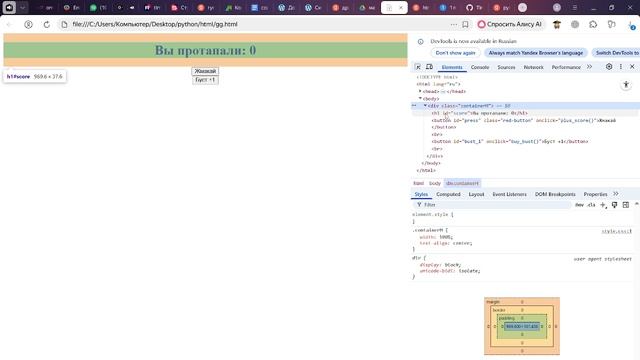Click the accessibility tree toggle button
640x360 pixels.
coord(626,84)
